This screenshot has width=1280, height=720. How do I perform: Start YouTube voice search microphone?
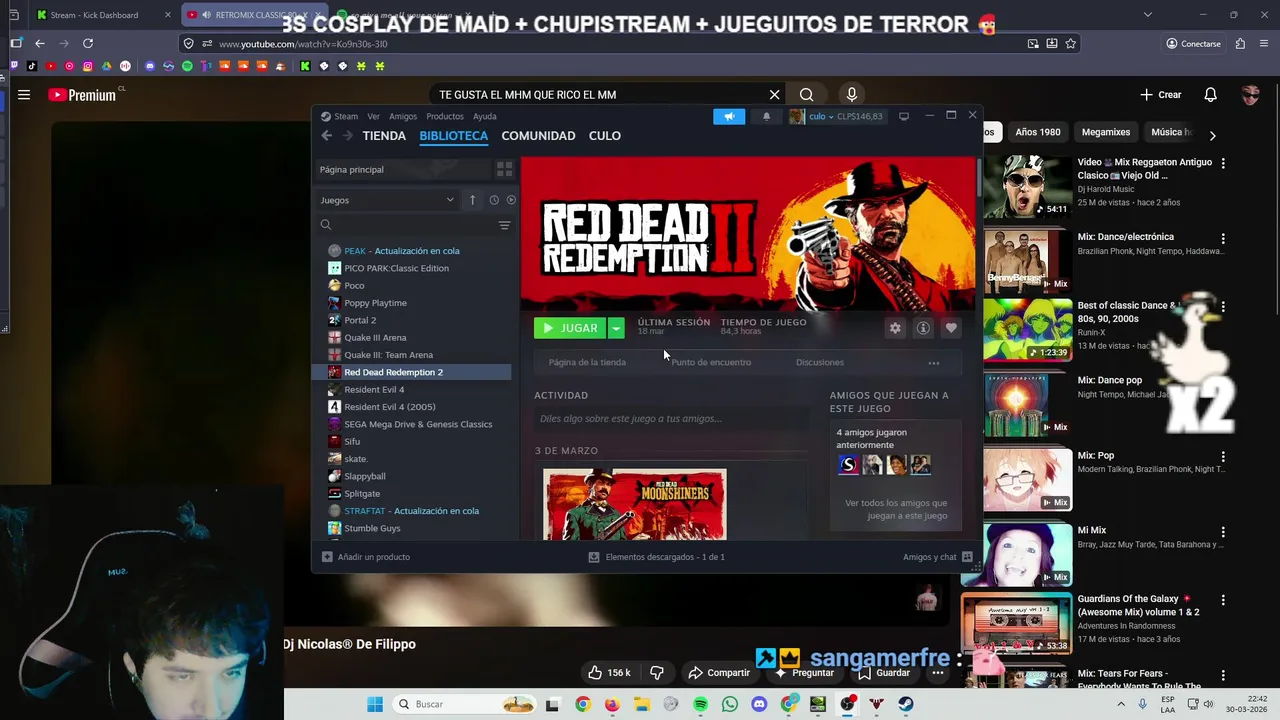click(852, 95)
